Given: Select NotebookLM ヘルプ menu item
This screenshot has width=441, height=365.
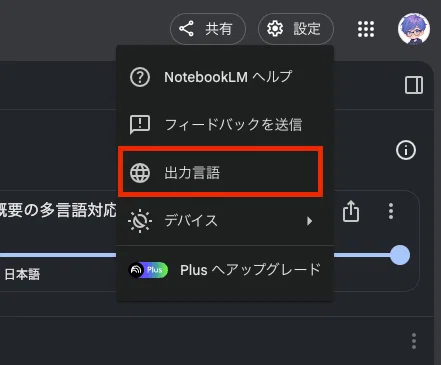Looking at the screenshot, I should [x=225, y=77].
